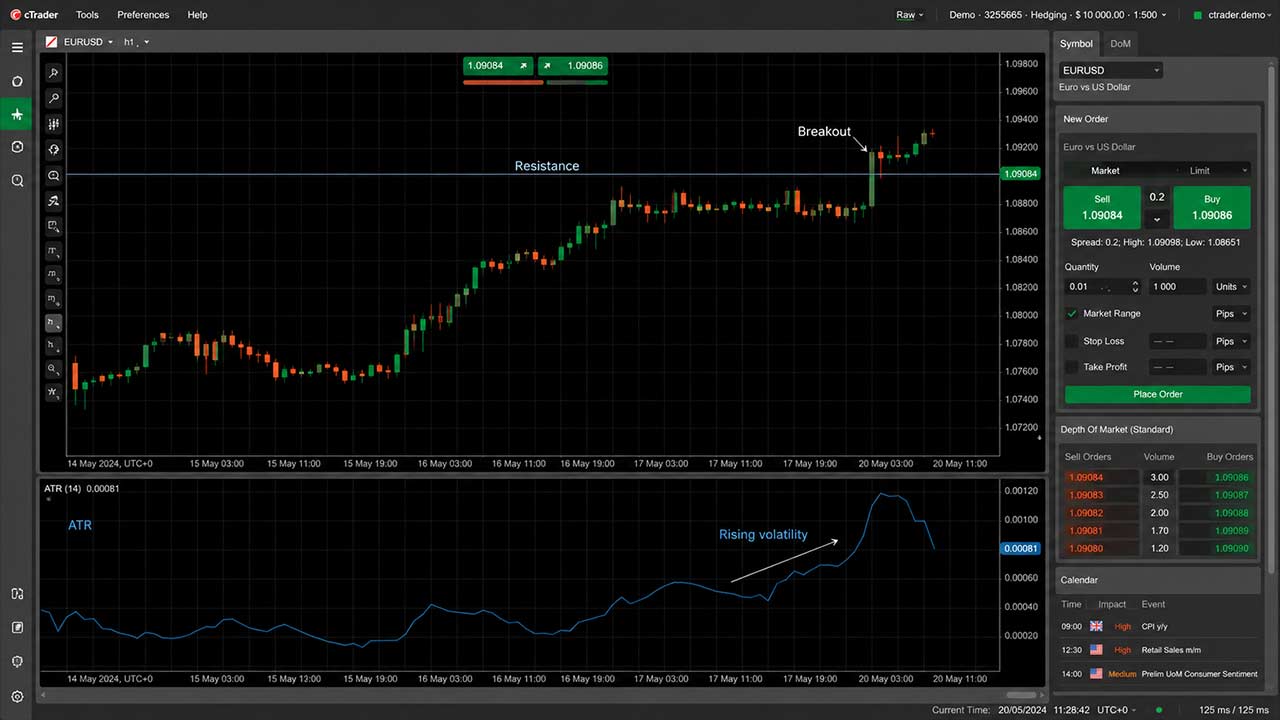This screenshot has width=1280, height=720.
Task: Click the star-shaped icon ending chart toolbar
Action: [x=54, y=392]
